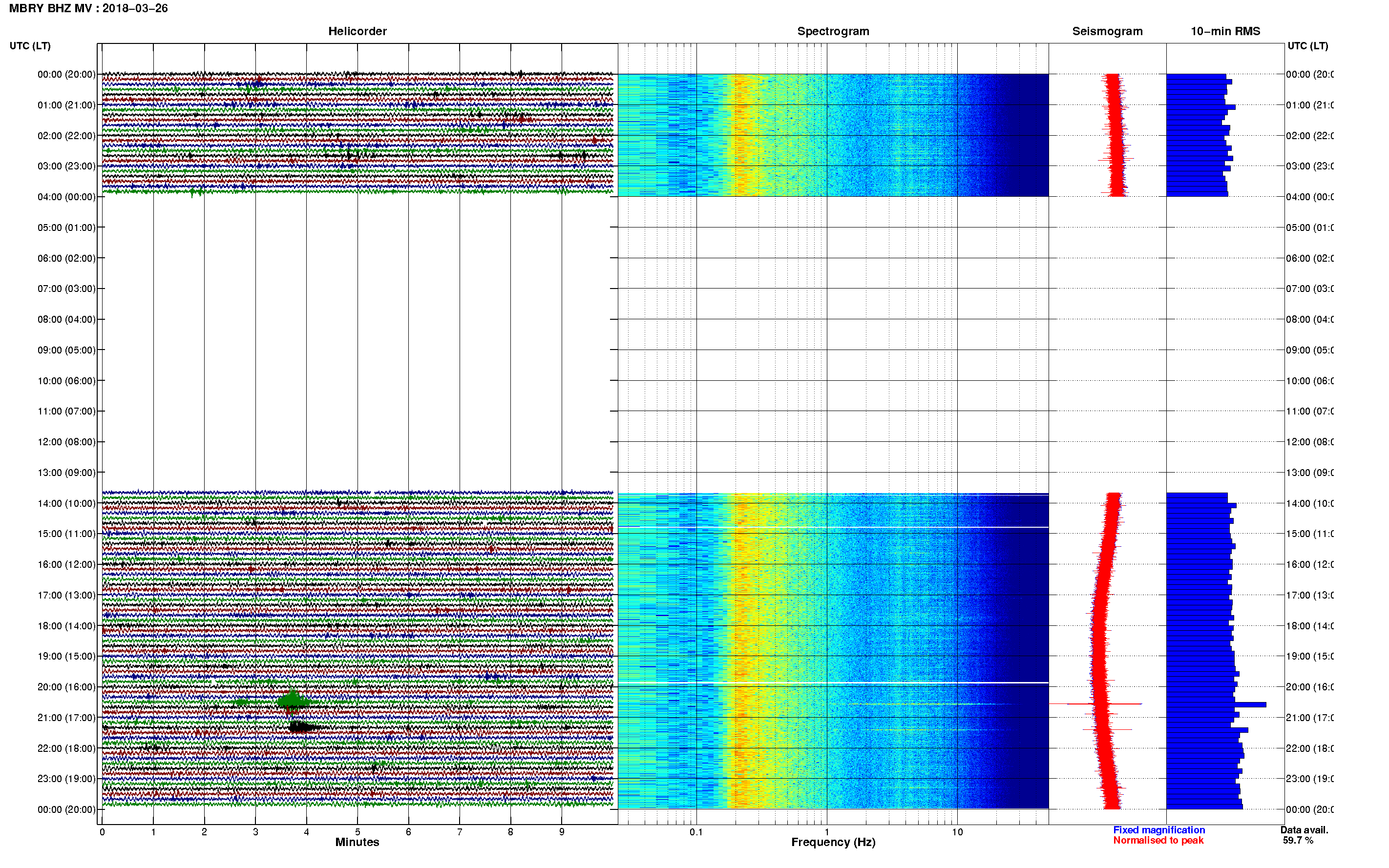Viewport: 1389px width, 868px height.
Task: Click left axis label 07:00 (03:00)
Action: 66,288
